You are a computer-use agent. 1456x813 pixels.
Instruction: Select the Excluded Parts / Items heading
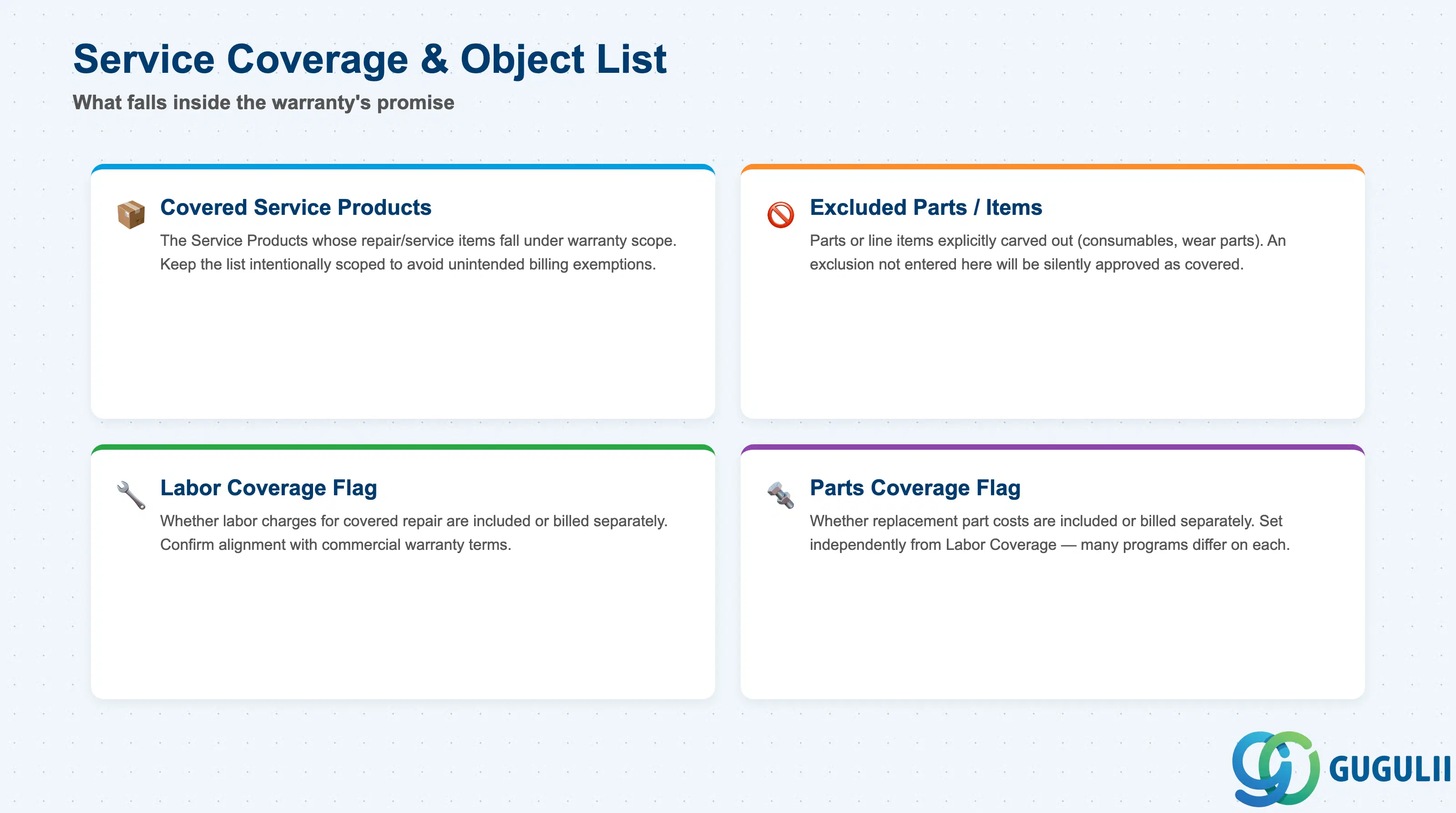pos(926,208)
